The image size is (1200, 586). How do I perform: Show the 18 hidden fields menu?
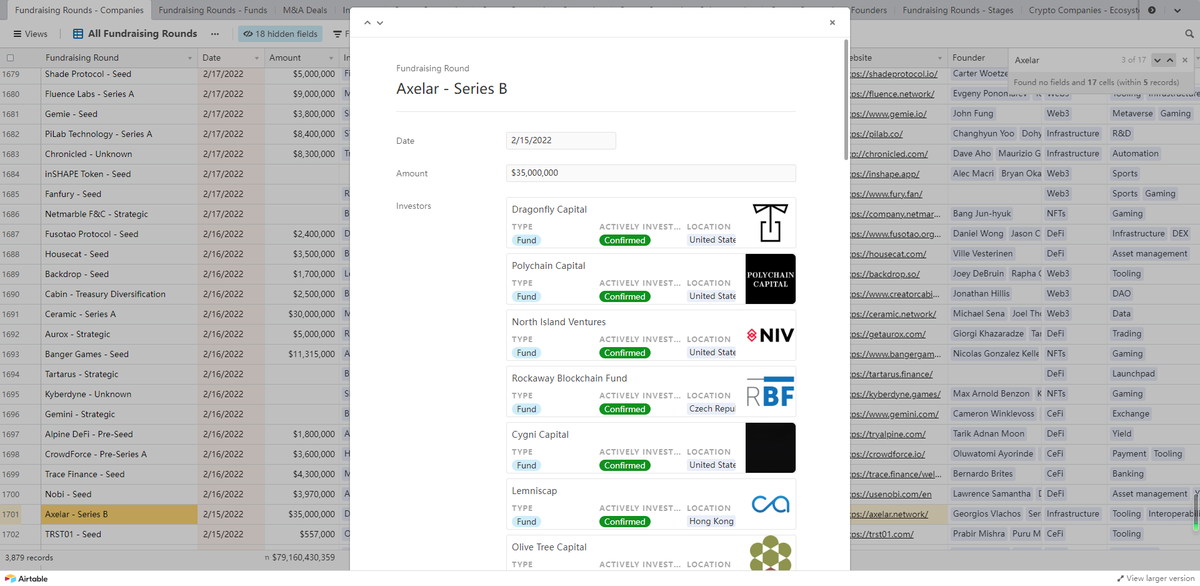(280, 34)
